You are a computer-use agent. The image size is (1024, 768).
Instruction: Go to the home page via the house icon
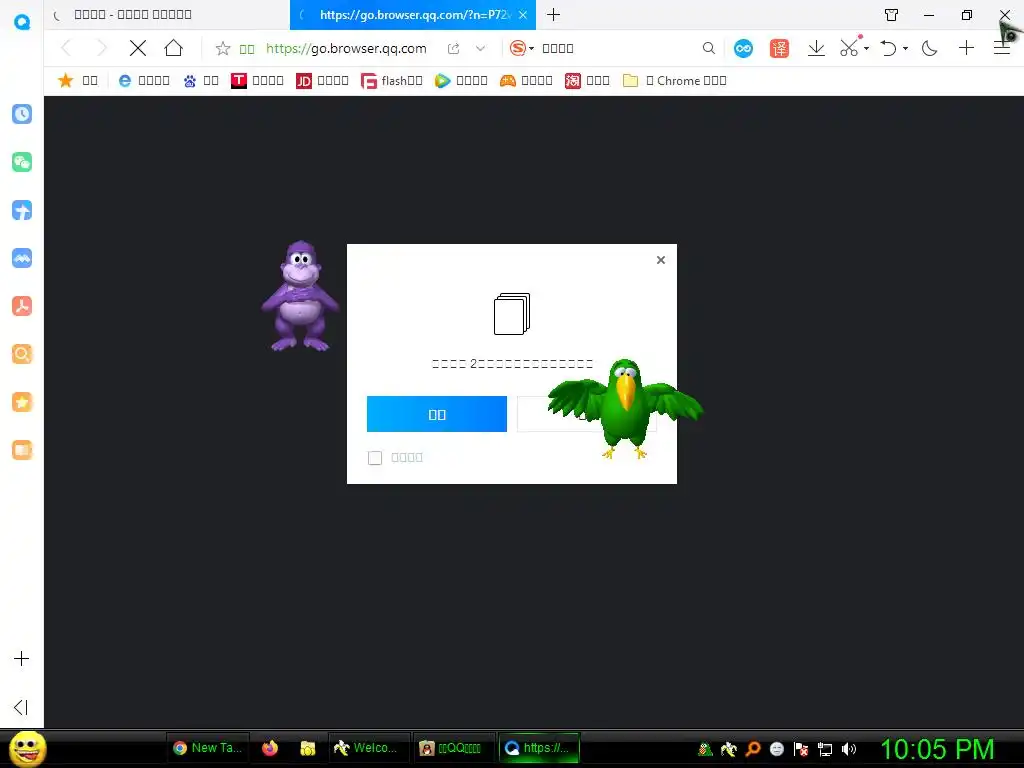coord(174,48)
